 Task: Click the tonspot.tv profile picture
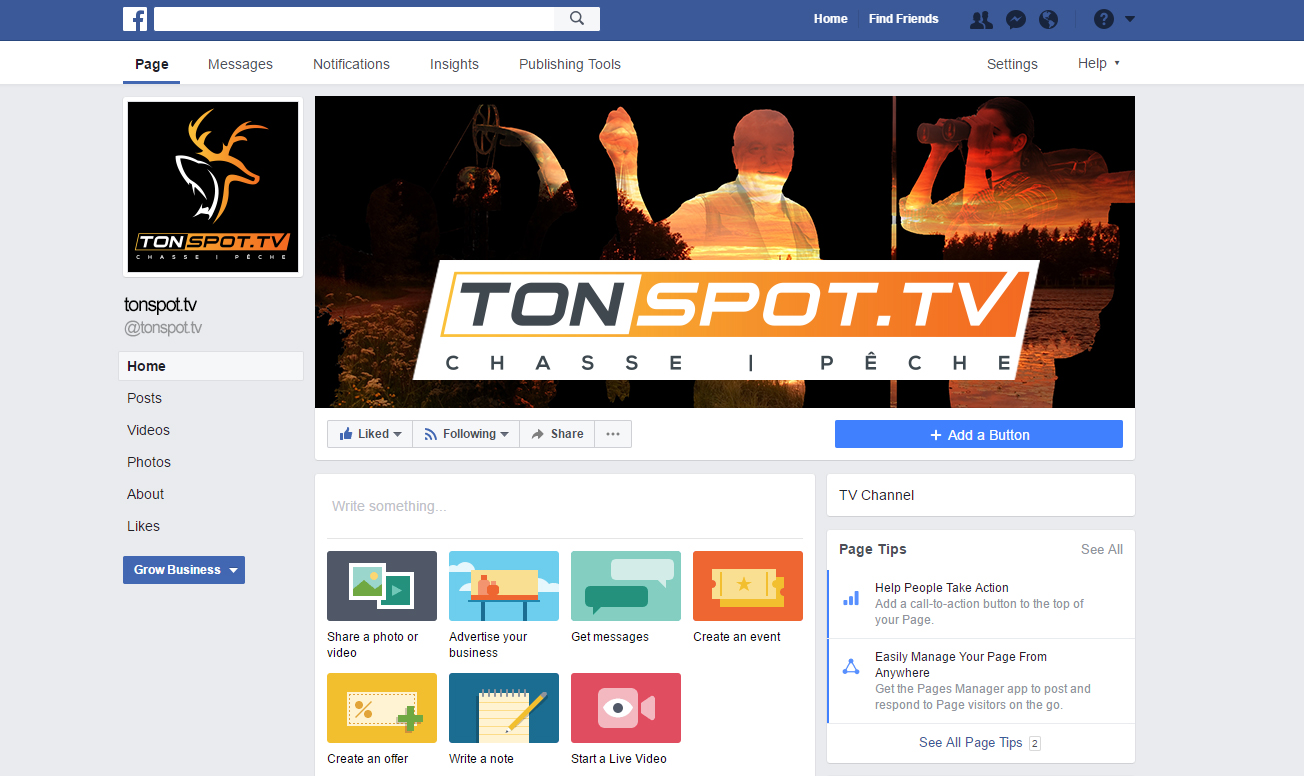point(213,187)
